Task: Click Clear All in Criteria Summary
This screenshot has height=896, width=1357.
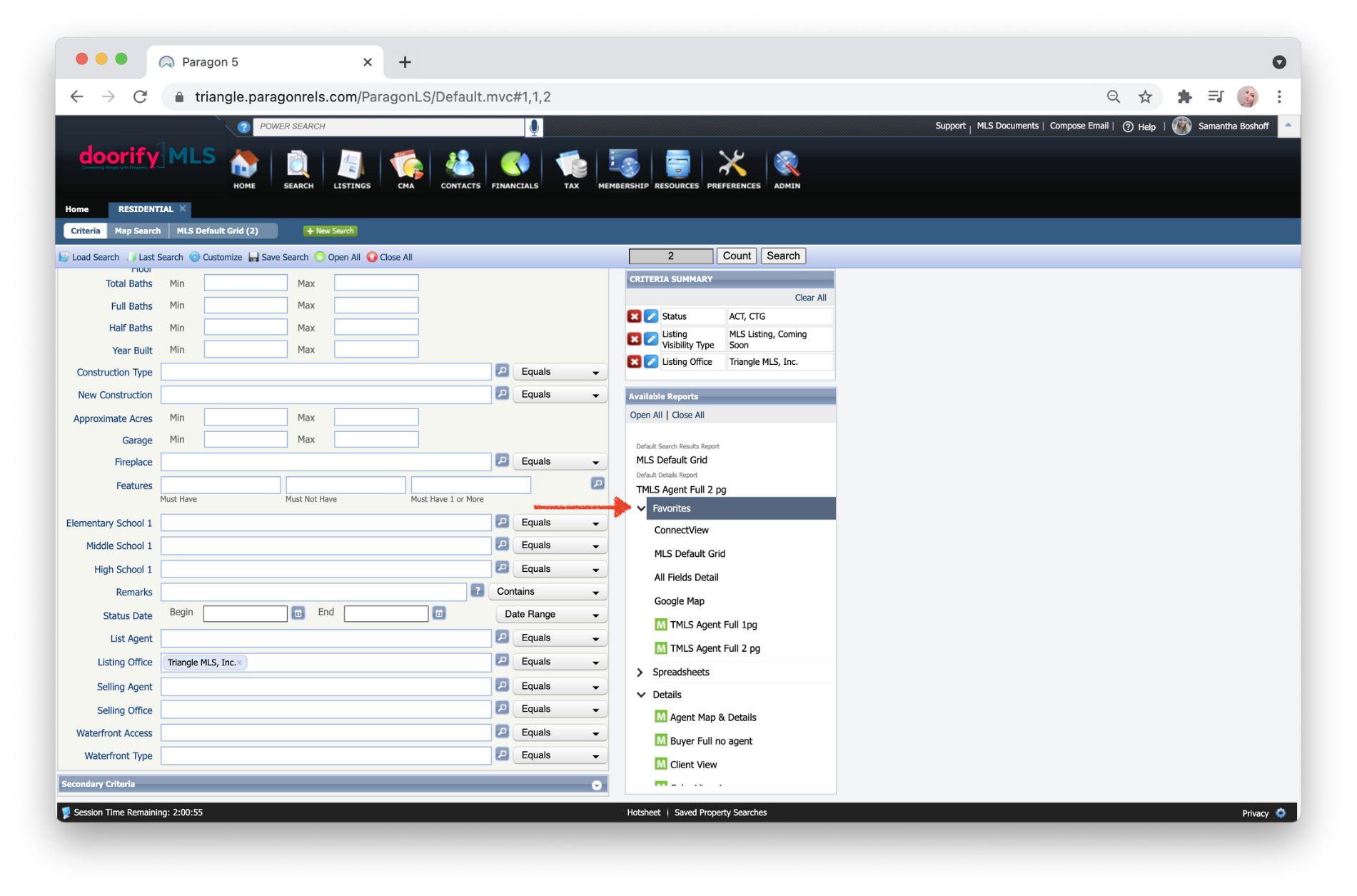Action: coord(810,298)
